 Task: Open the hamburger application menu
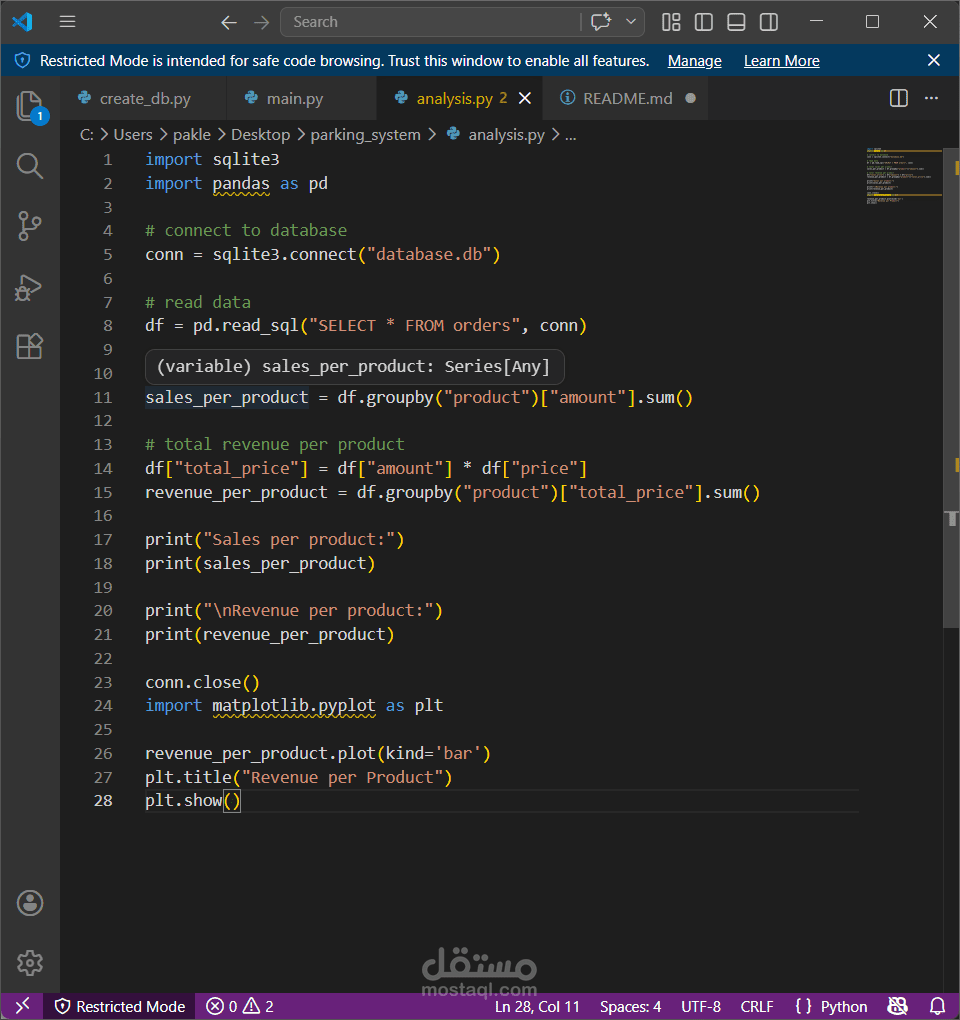pyautogui.click(x=68, y=21)
